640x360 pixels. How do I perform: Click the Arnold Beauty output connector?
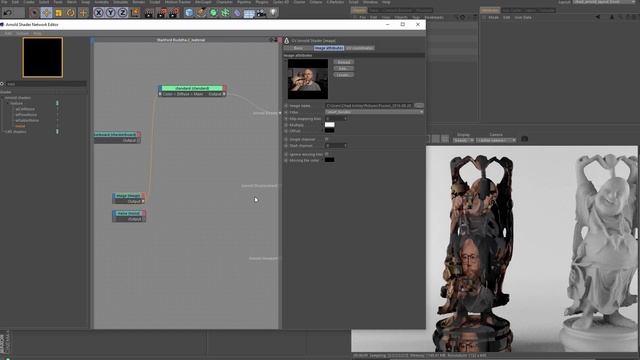(280, 113)
